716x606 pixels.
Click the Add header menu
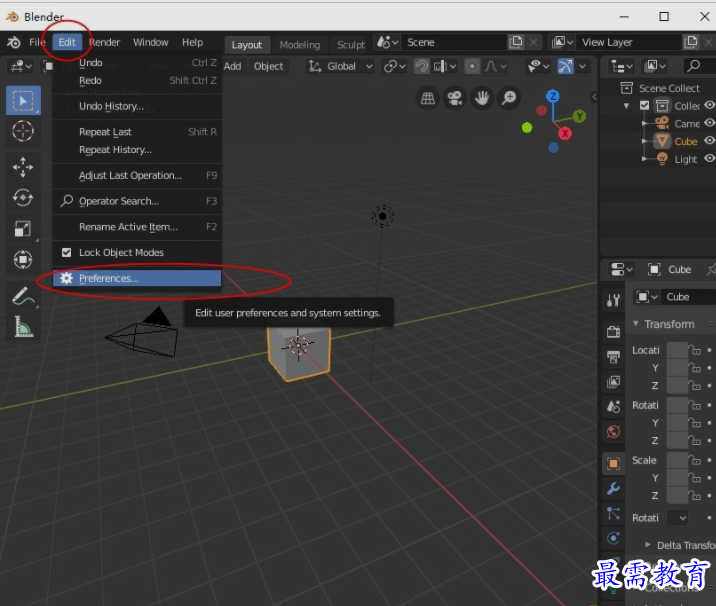(232, 67)
